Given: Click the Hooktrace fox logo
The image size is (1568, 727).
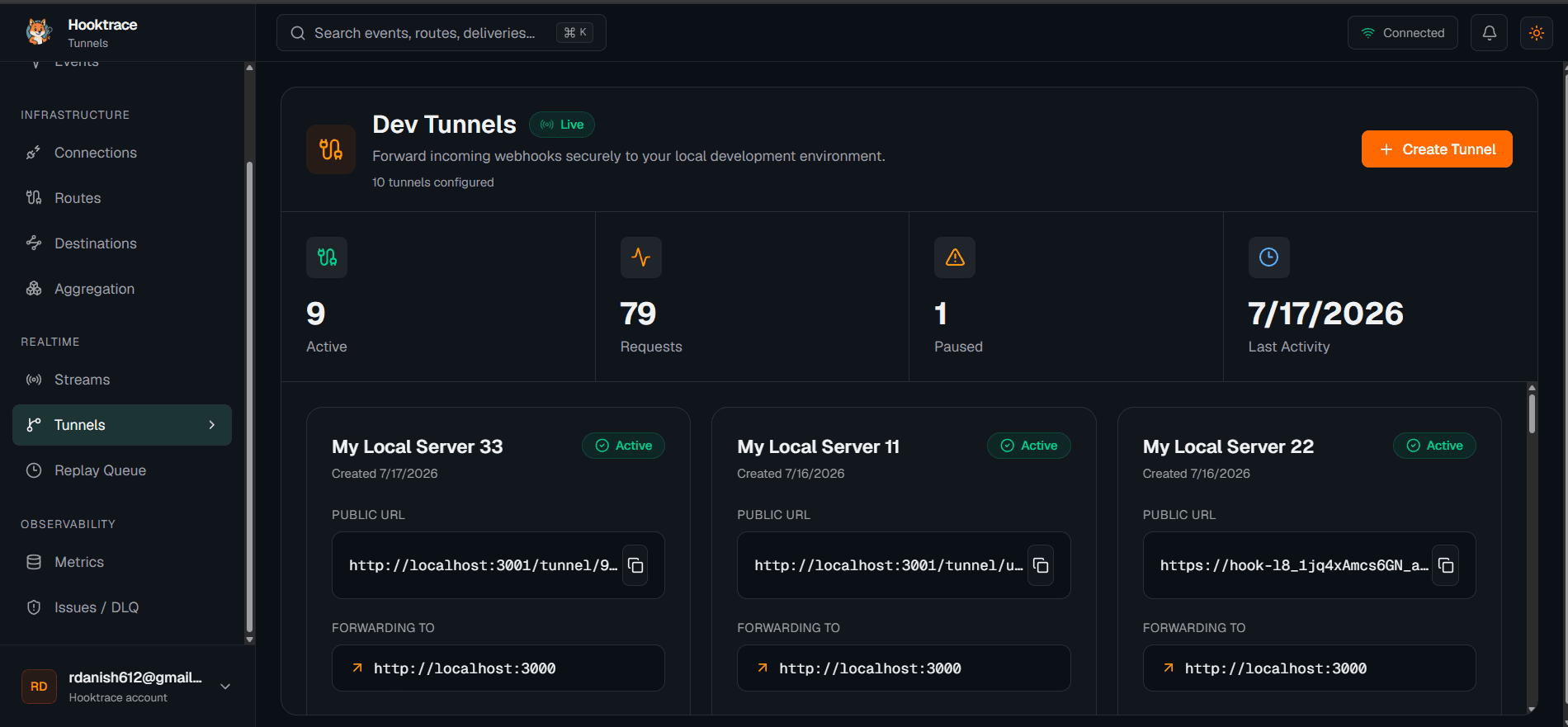Looking at the screenshot, I should [38, 31].
